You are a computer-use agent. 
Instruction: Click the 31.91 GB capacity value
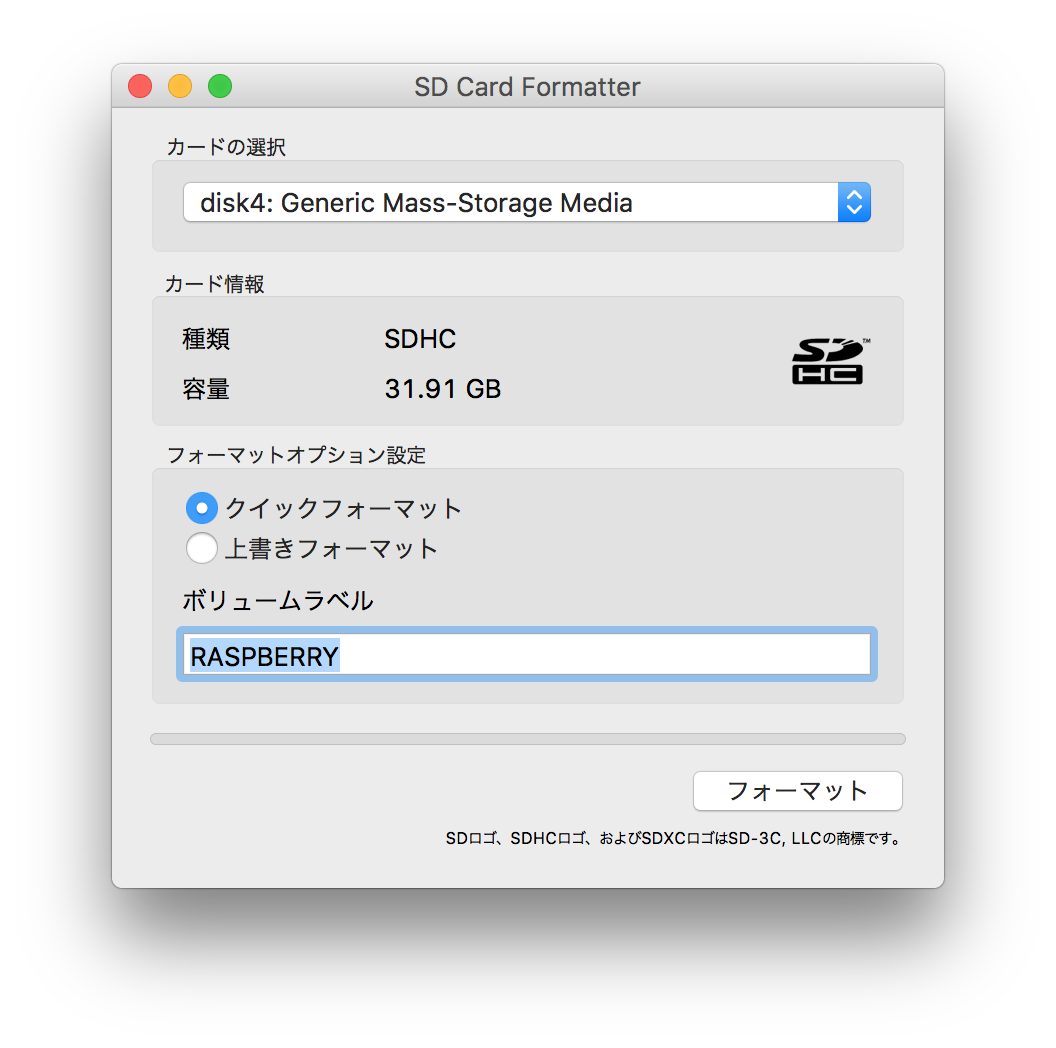tap(442, 389)
